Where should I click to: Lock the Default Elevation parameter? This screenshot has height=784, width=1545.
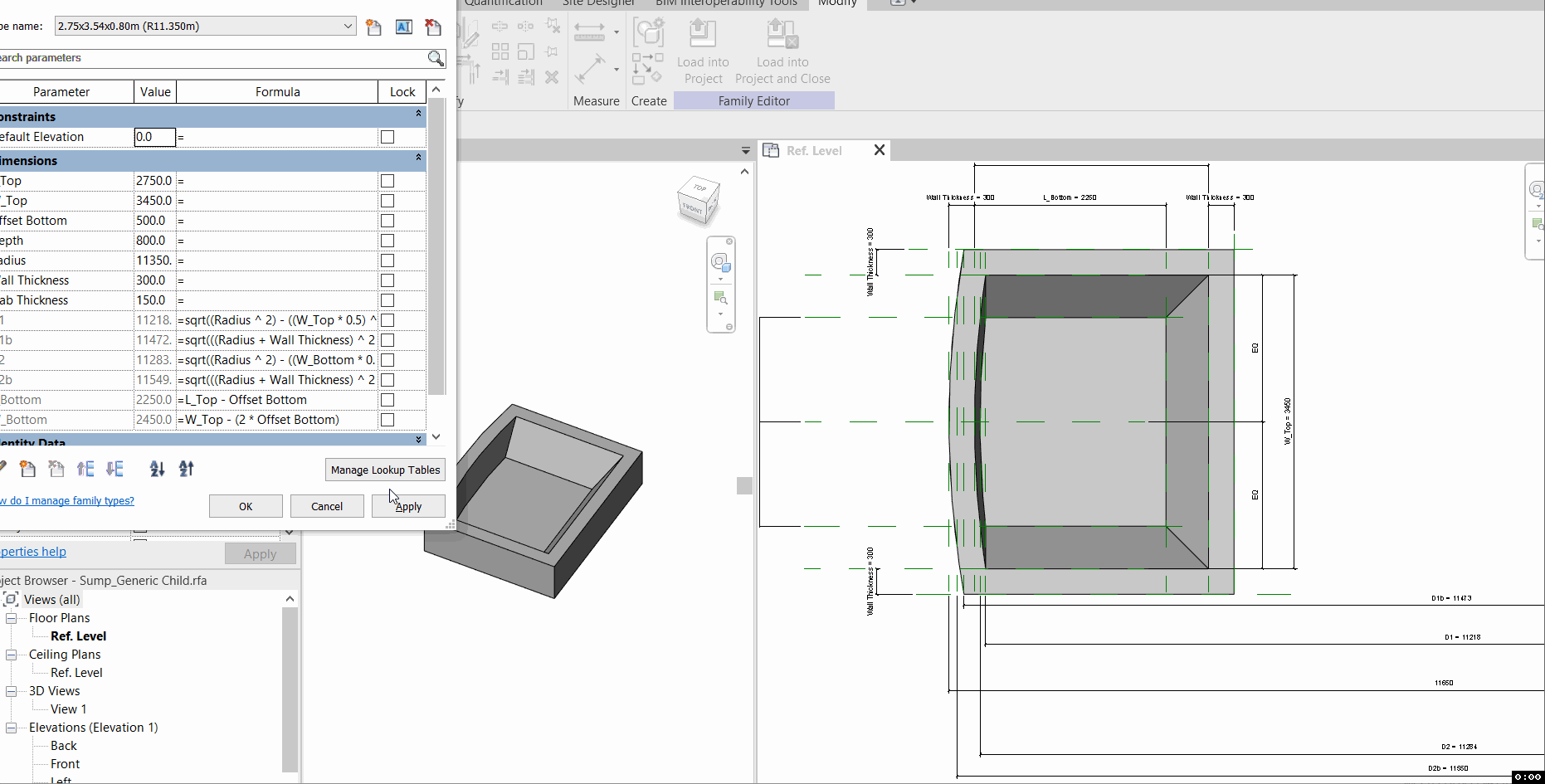tap(387, 136)
